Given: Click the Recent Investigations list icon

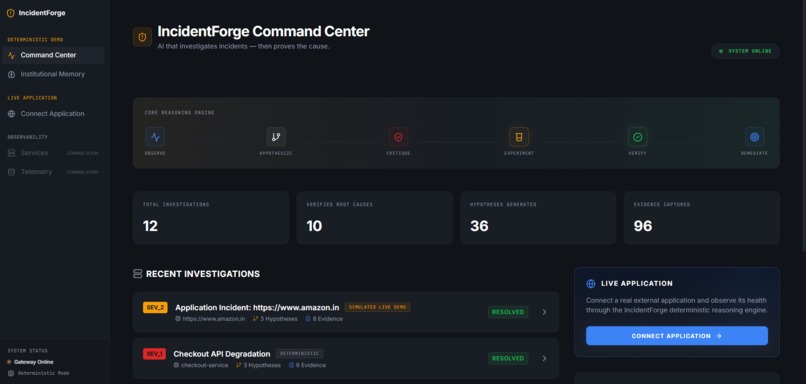Looking at the screenshot, I should [137, 274].
